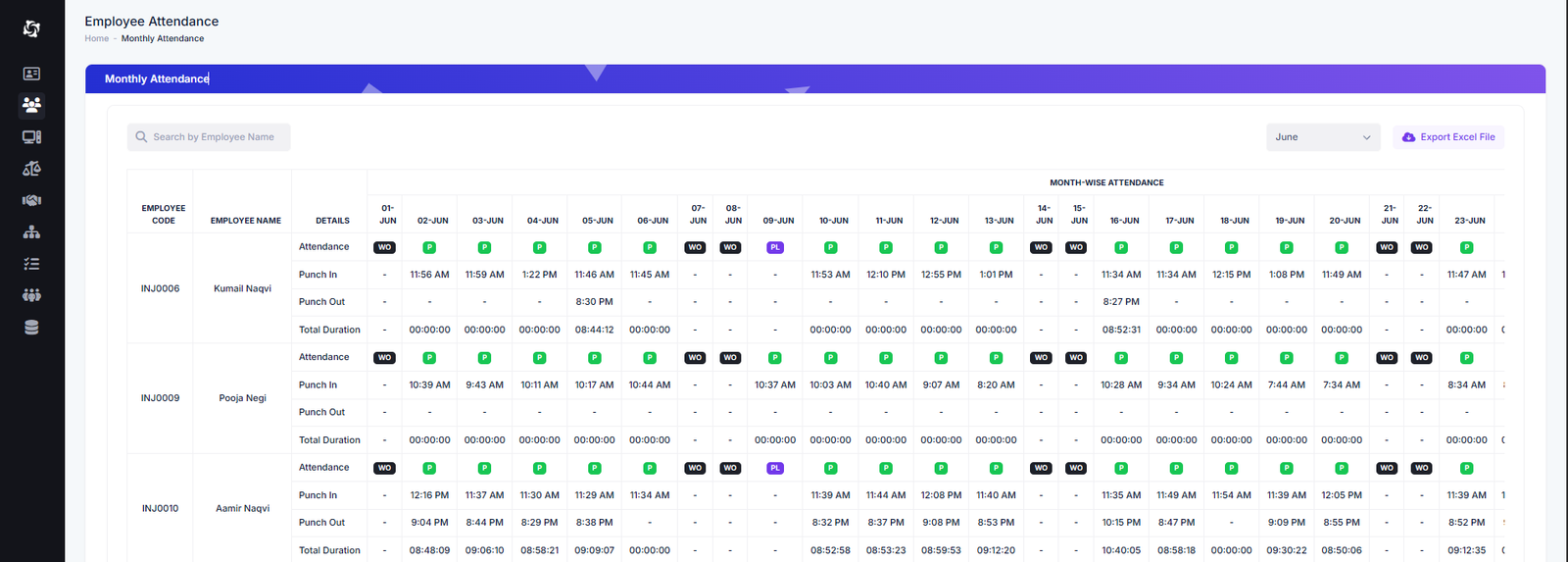Open the June month dropdown
The image size is (1568, 562).
(x=1322, y=137)
